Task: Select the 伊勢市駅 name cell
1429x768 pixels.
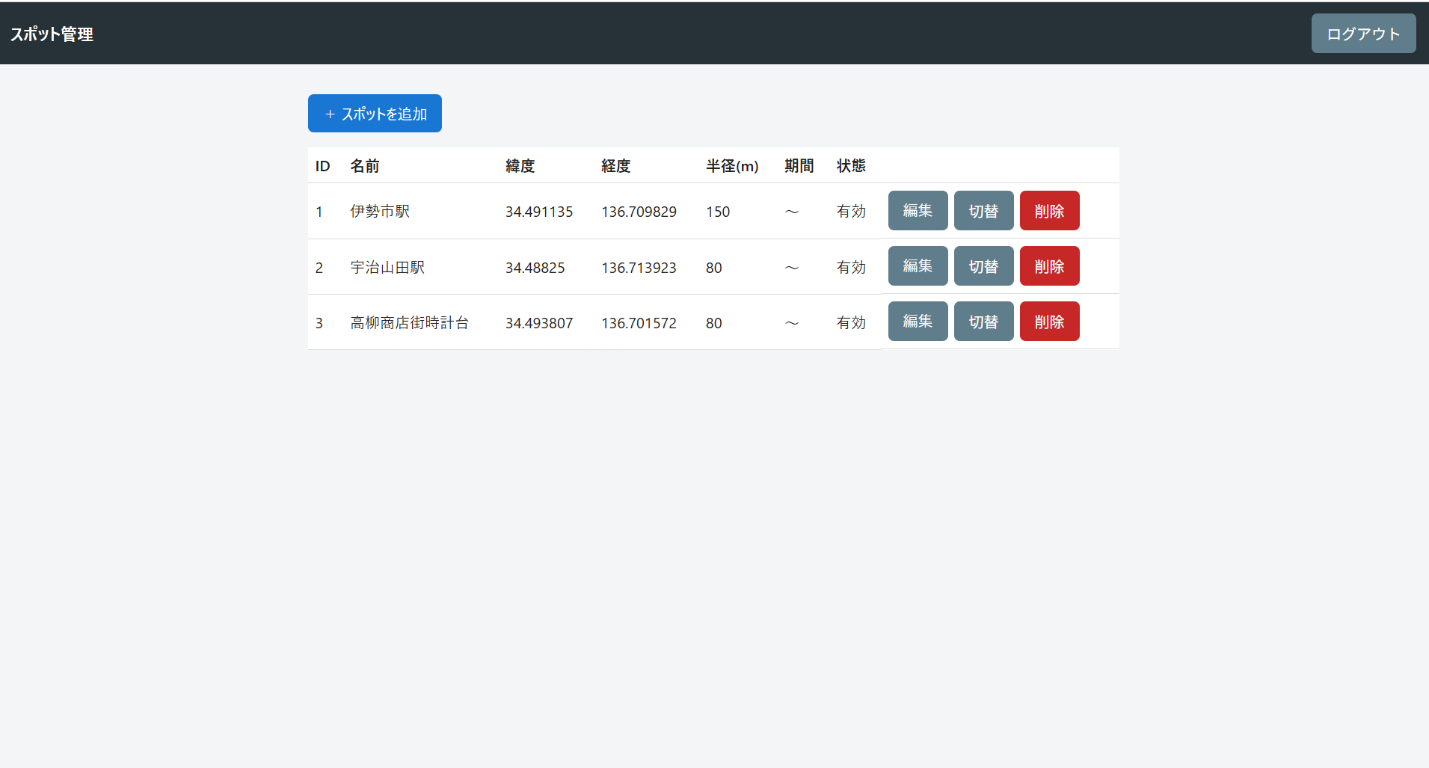Action: point(380,212)
